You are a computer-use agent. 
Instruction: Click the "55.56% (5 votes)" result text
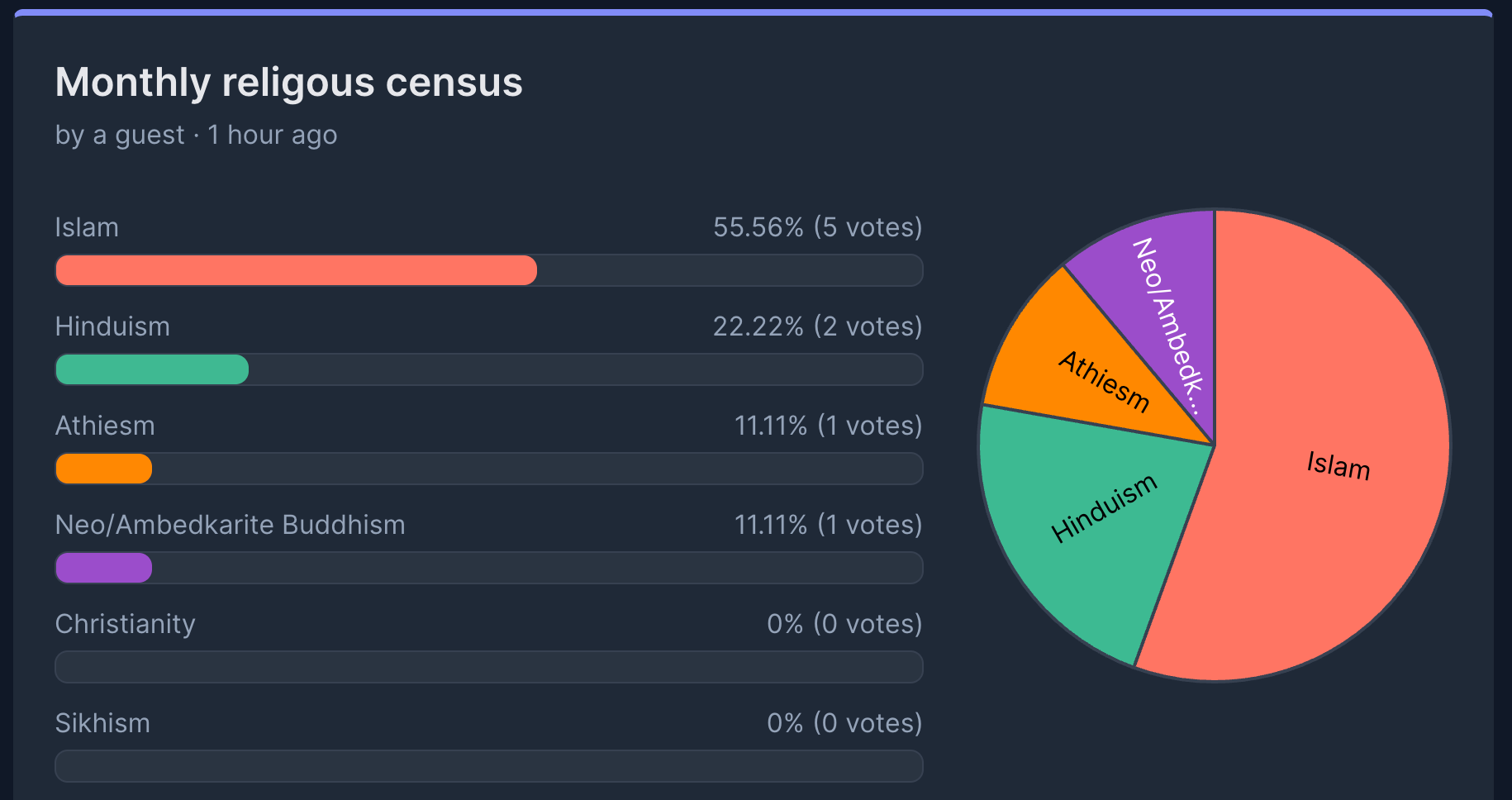(817, 227)
